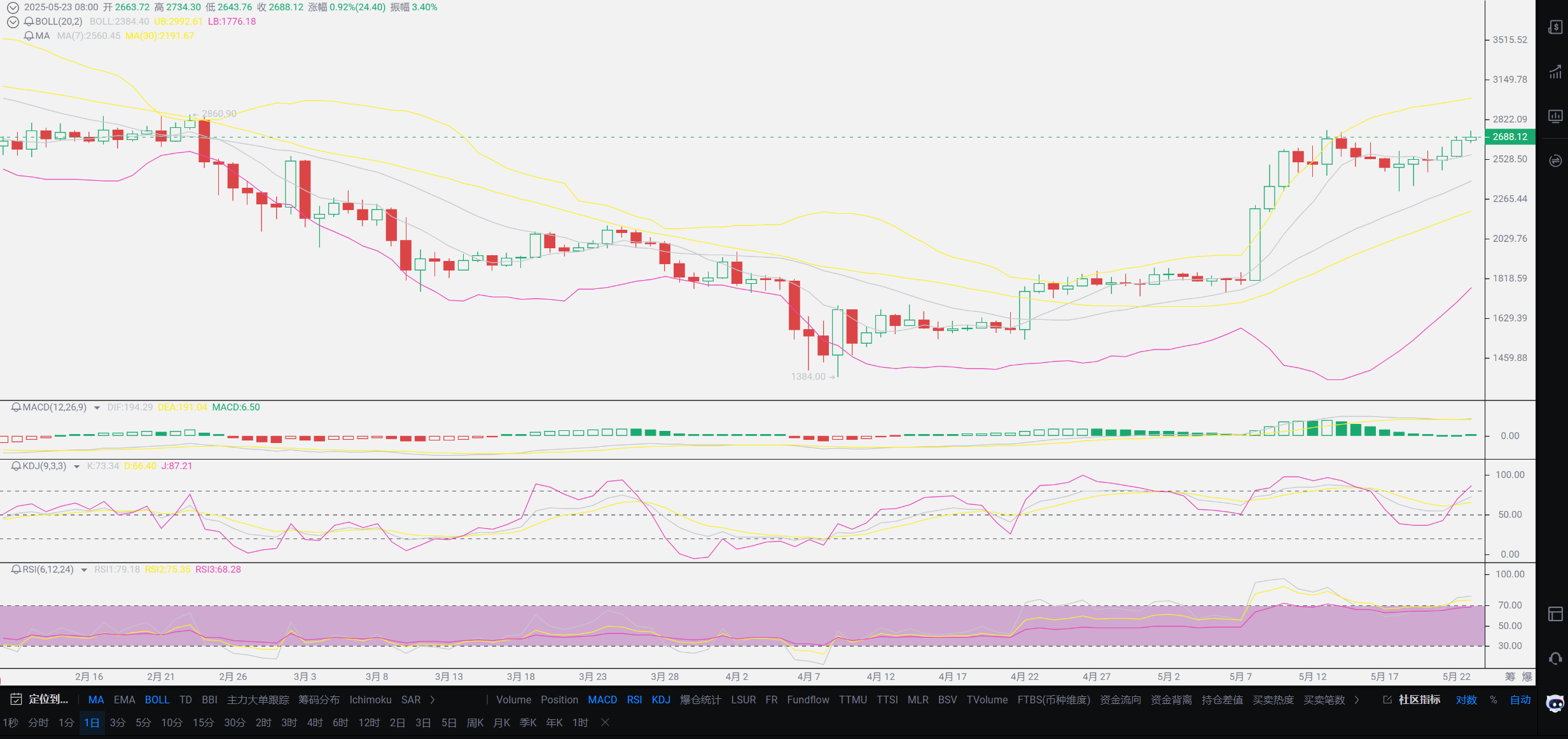Click the MA indicator alert bell icon
The height and width of the screenshot is (739, 1568).
point(29,36)
